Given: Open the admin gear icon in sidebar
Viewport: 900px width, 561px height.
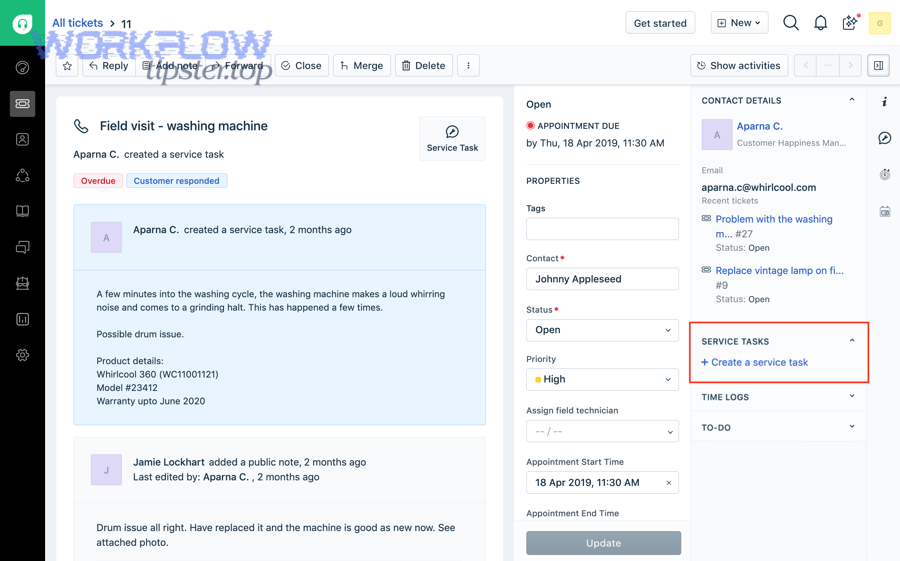Looking at the screenshot, I should 22,355.
